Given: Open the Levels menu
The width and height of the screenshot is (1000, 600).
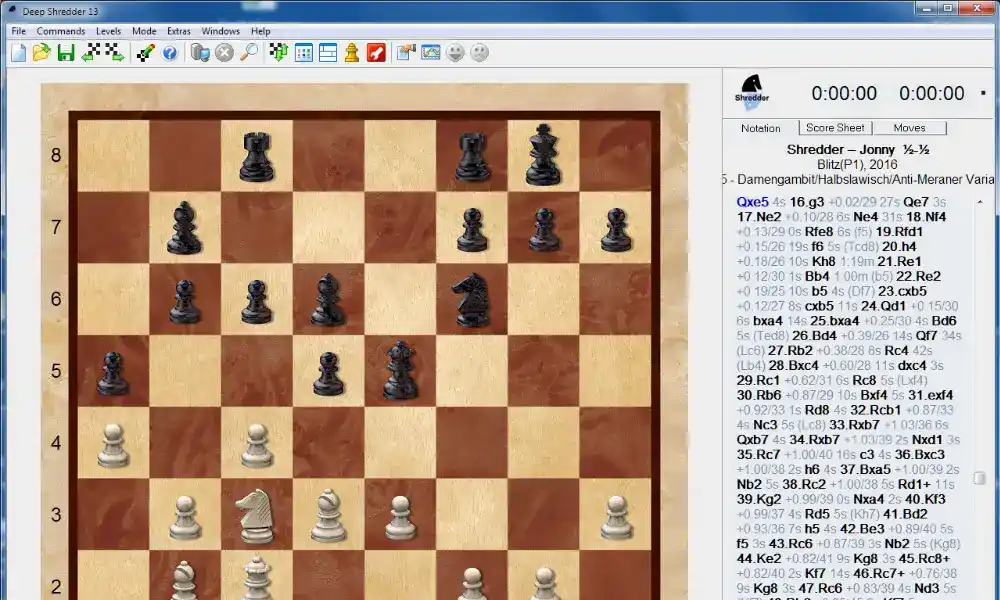Looking at the screenshot, I should [107, 30].
